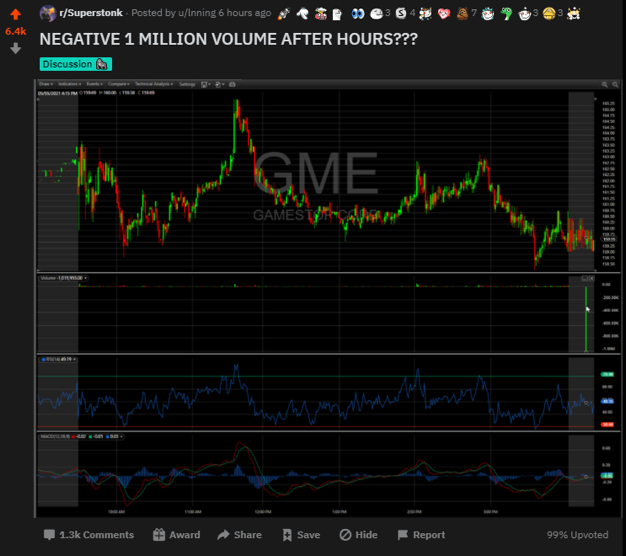
Task: Open the Technical Analysis dropdown
Action: click(154, 84)
